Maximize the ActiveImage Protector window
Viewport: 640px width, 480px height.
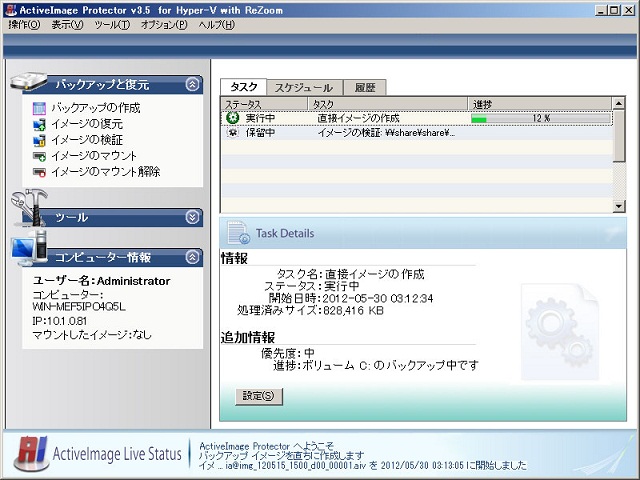tap(614, 10)
